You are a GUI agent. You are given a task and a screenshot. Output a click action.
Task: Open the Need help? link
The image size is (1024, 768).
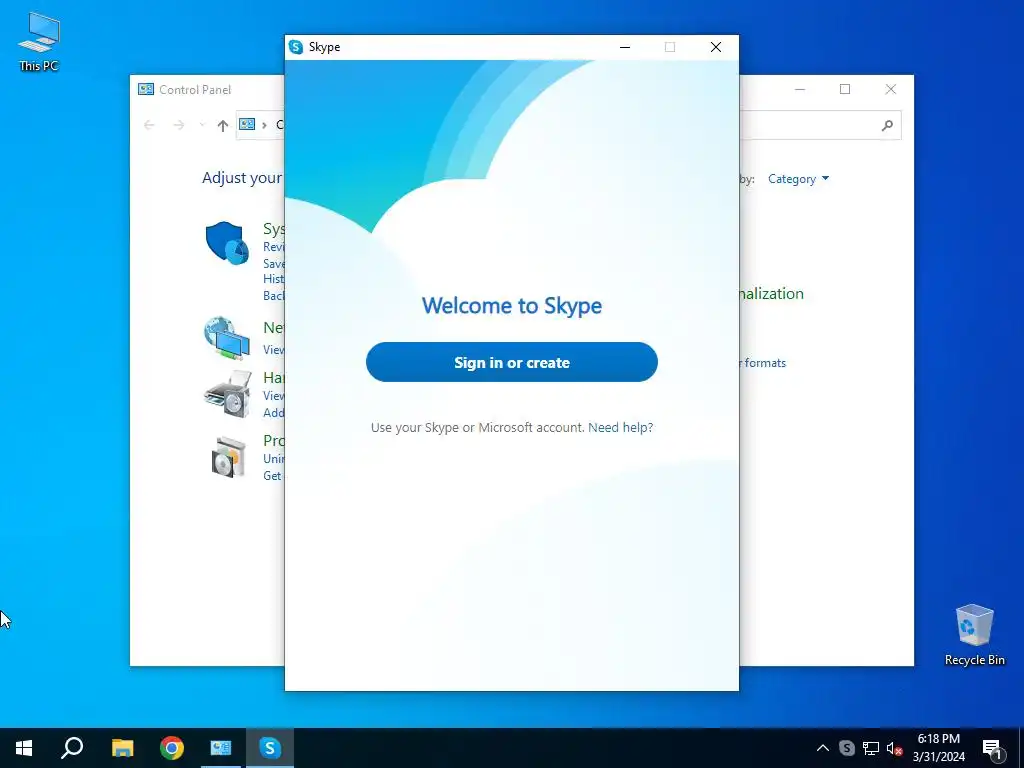tap(620, 427)
